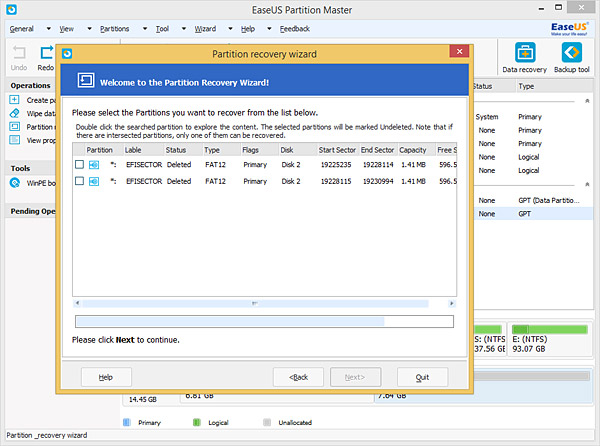Check the partition ending at sector 19228114

coord(79,164)
